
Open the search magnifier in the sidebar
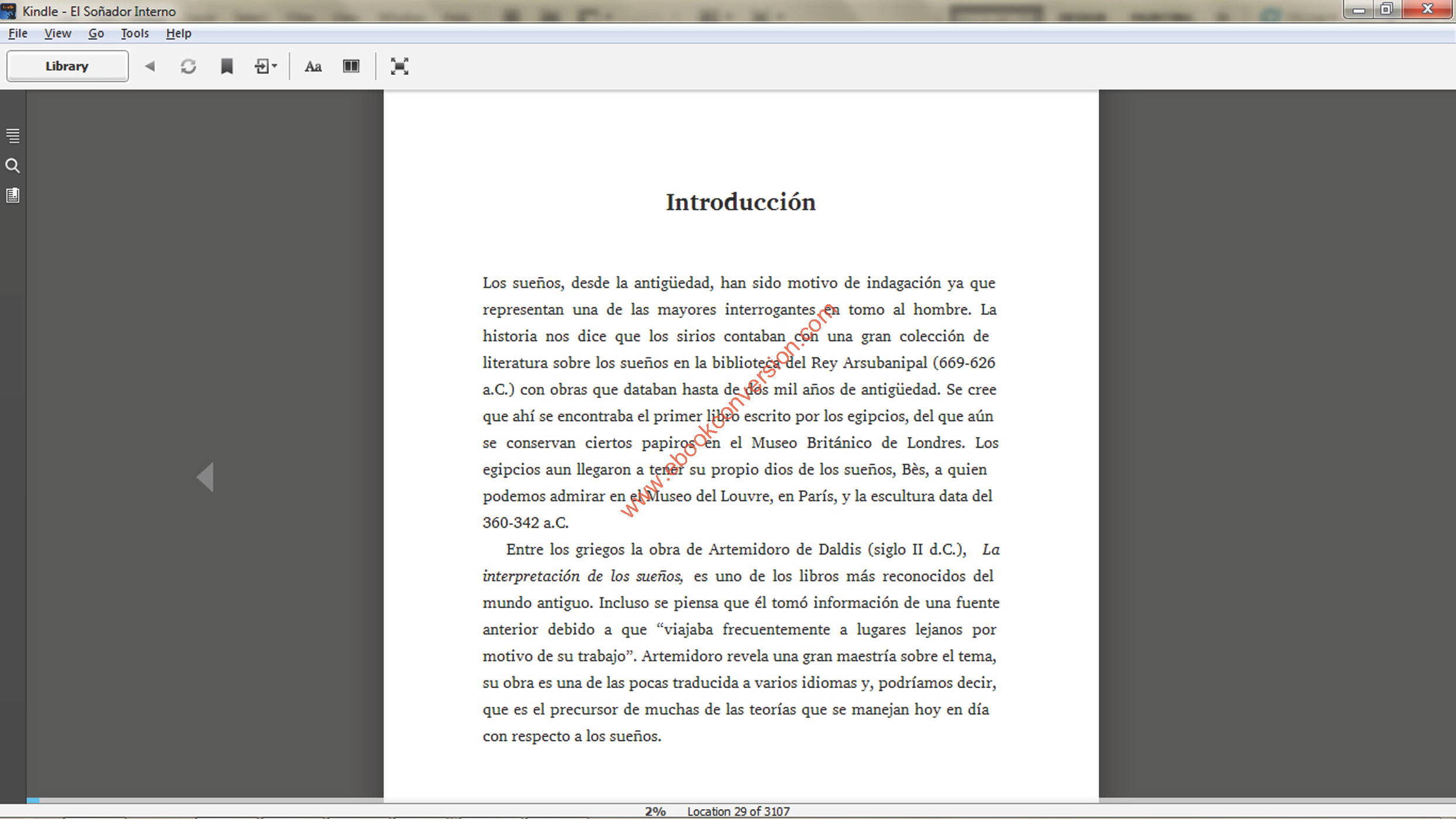13,166
